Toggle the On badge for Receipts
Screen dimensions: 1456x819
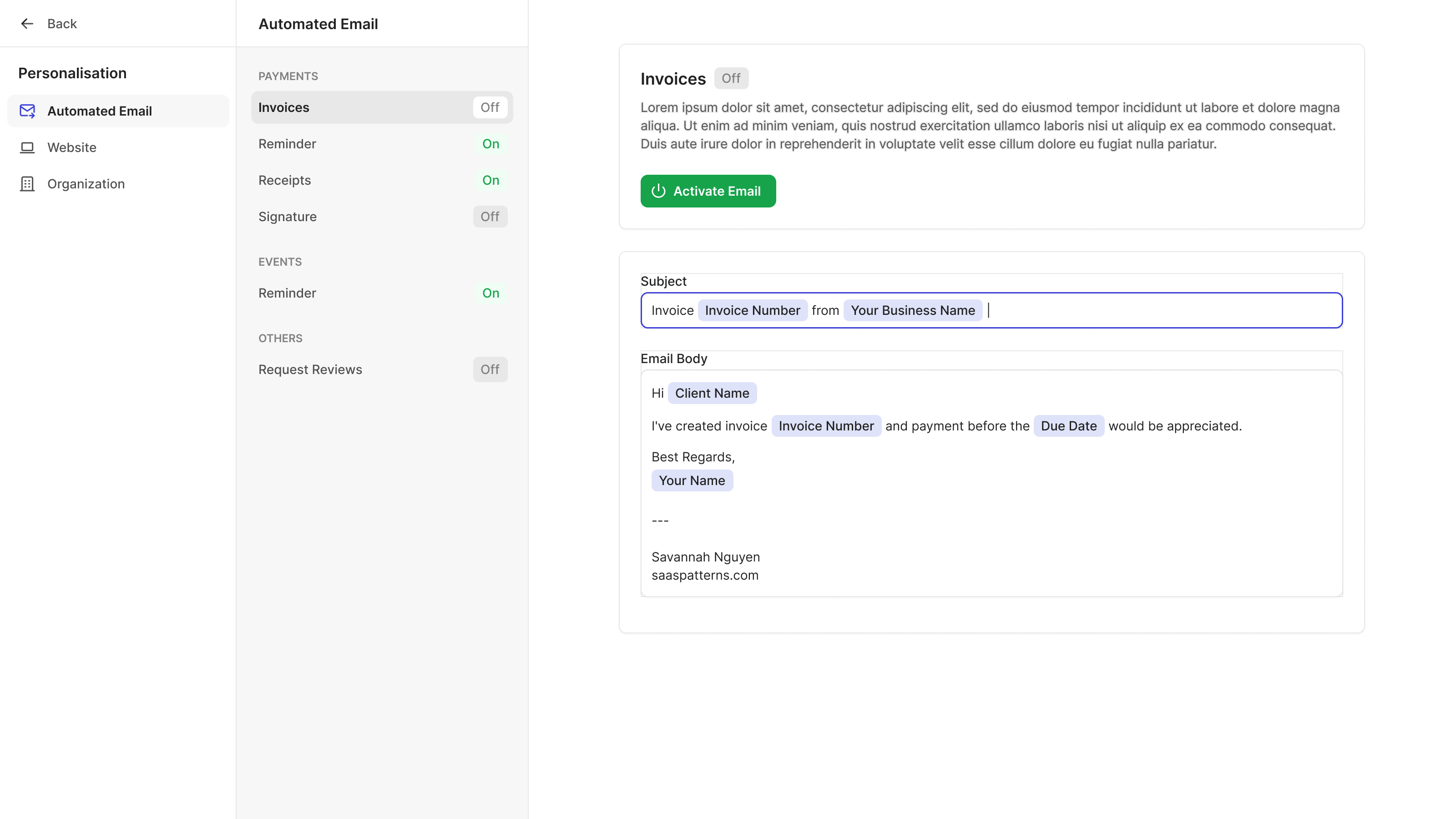coord(490,180)
